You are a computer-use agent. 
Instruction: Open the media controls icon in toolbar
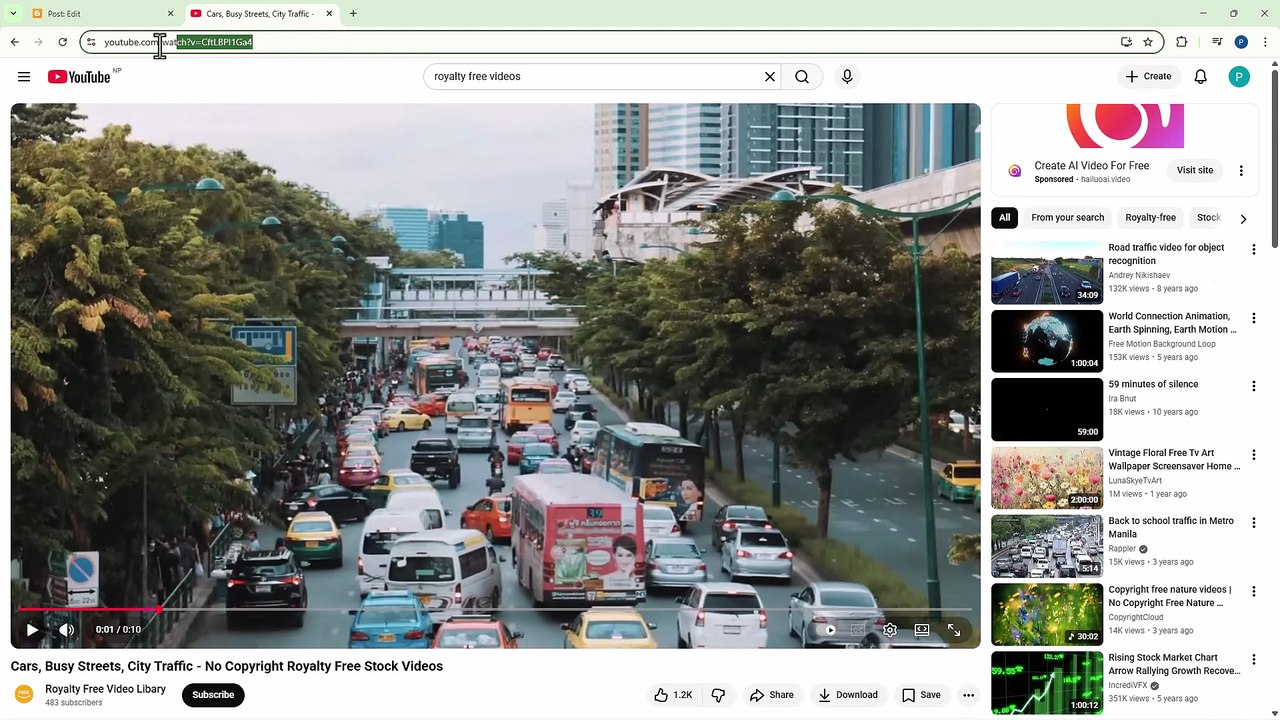point(1217,42)
